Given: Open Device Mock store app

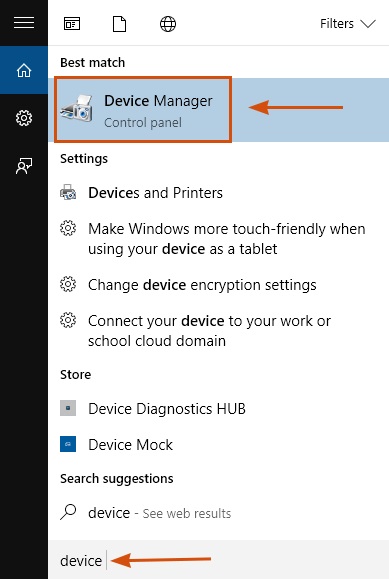Looking at the screenshot, I should 218,445.
